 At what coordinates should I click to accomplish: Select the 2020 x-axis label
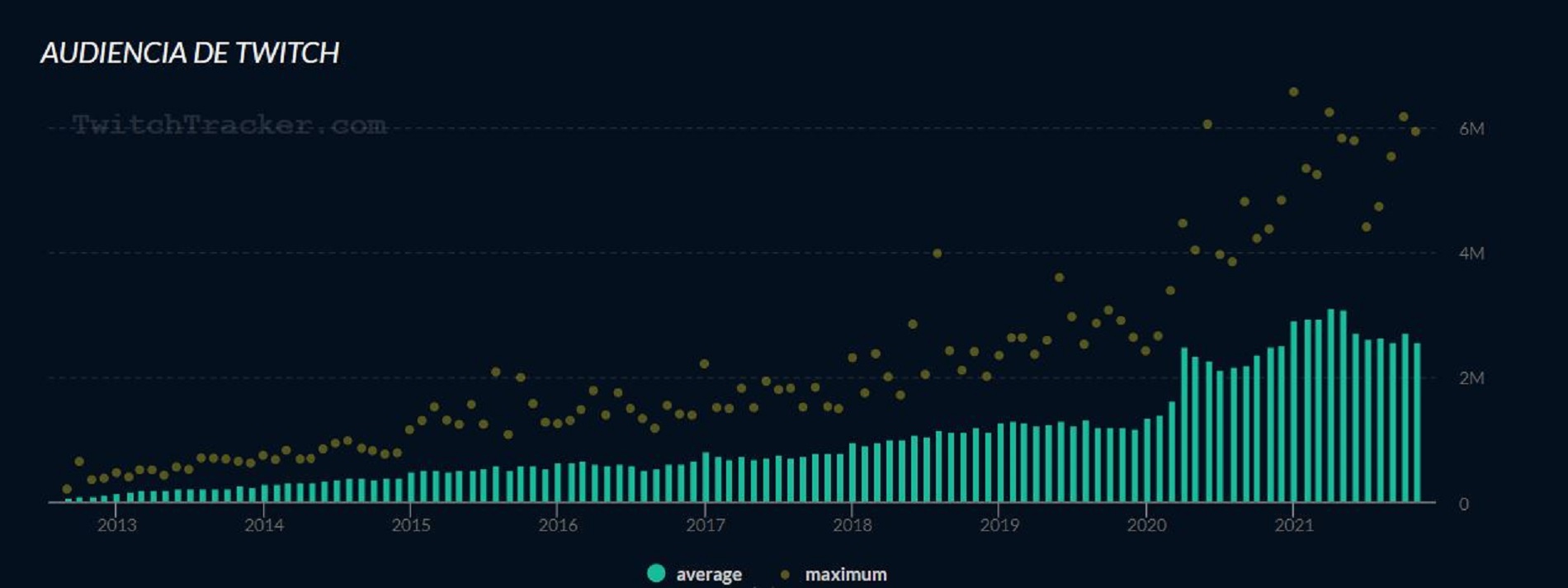click(1146, 525)
